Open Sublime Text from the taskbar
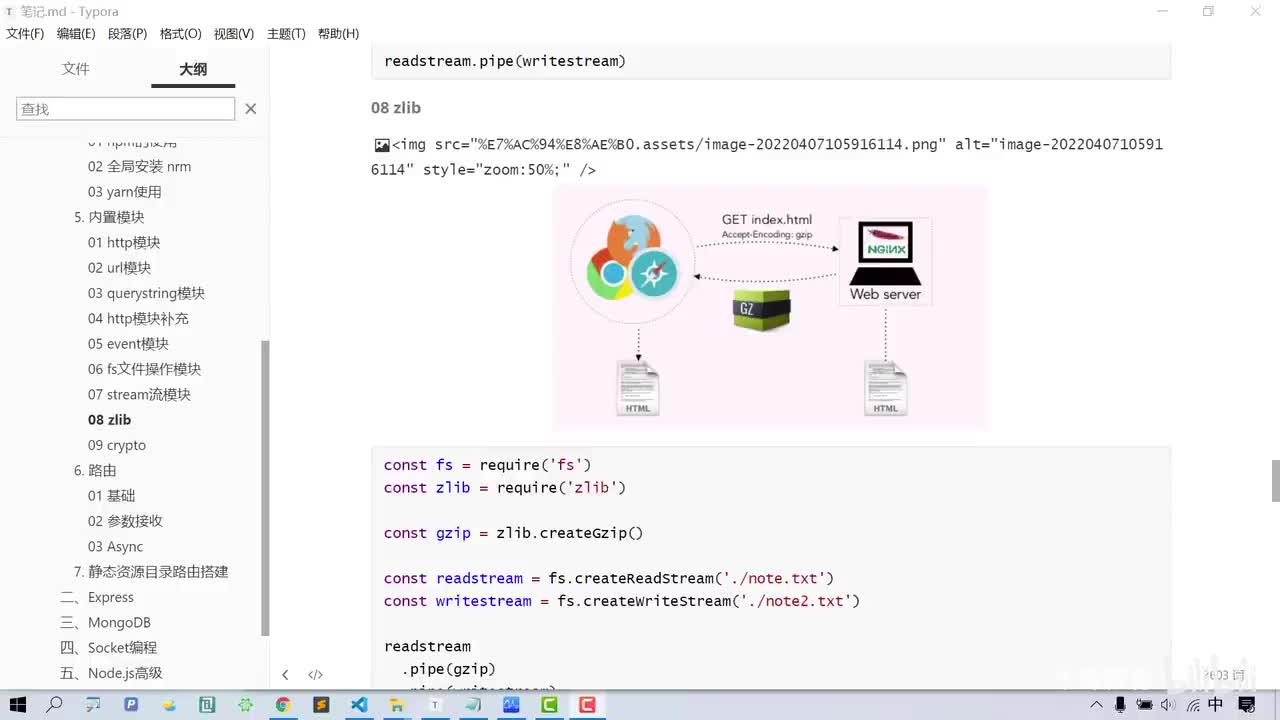This screenshot has height=720, width=1280. click(x=321, y=705)
